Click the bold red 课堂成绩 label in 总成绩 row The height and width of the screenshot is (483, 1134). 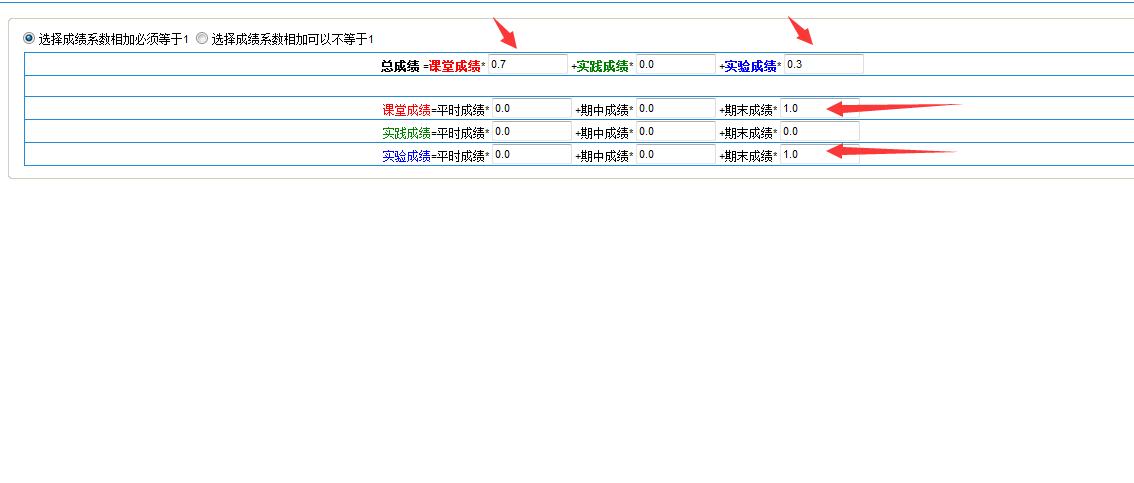(454, 66)
